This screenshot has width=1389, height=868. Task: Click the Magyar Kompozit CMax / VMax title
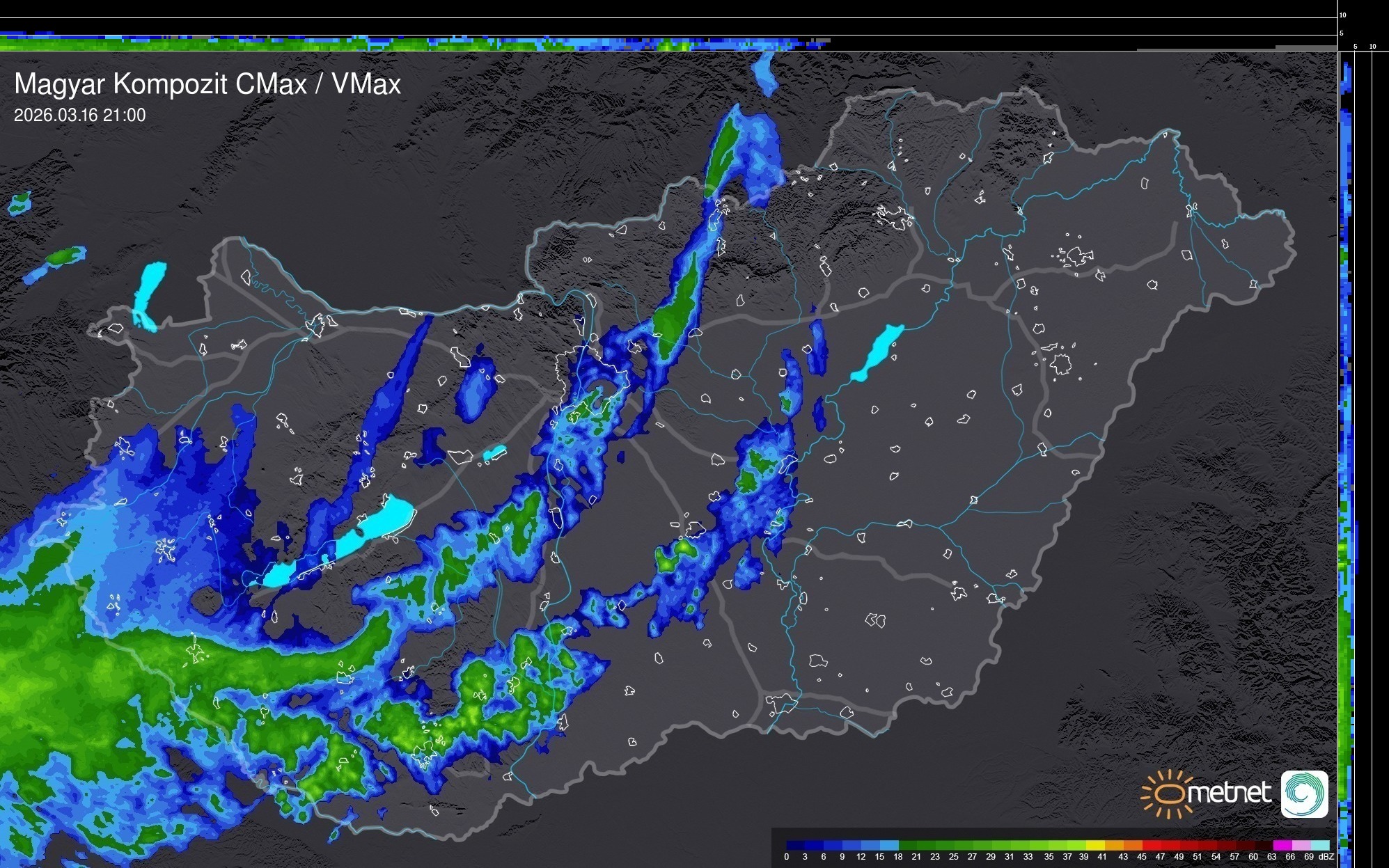[207, 84]
